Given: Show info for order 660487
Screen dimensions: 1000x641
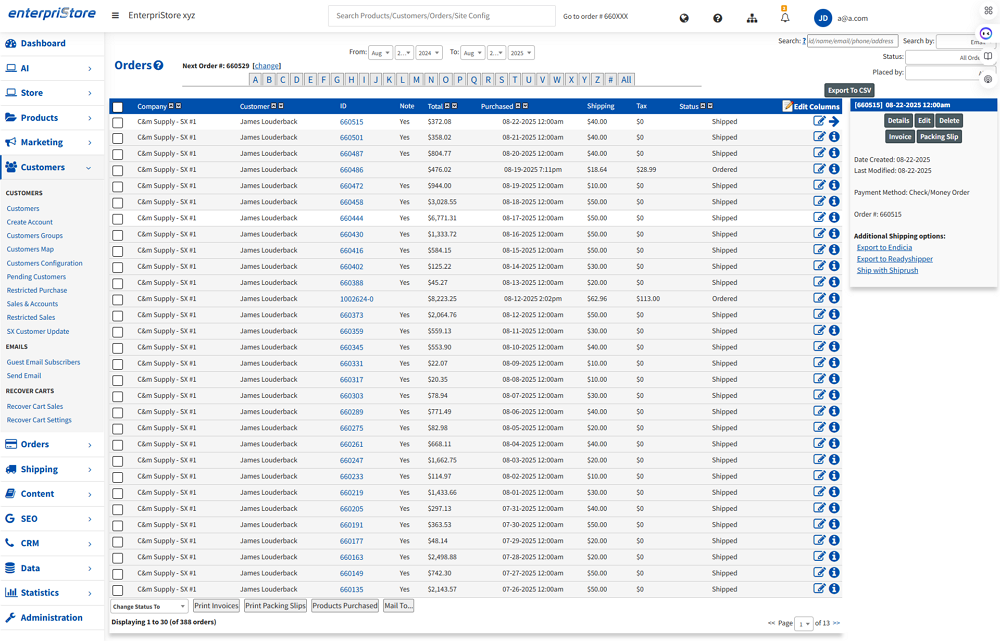Looking at the screenshot, I should (834, 154).
